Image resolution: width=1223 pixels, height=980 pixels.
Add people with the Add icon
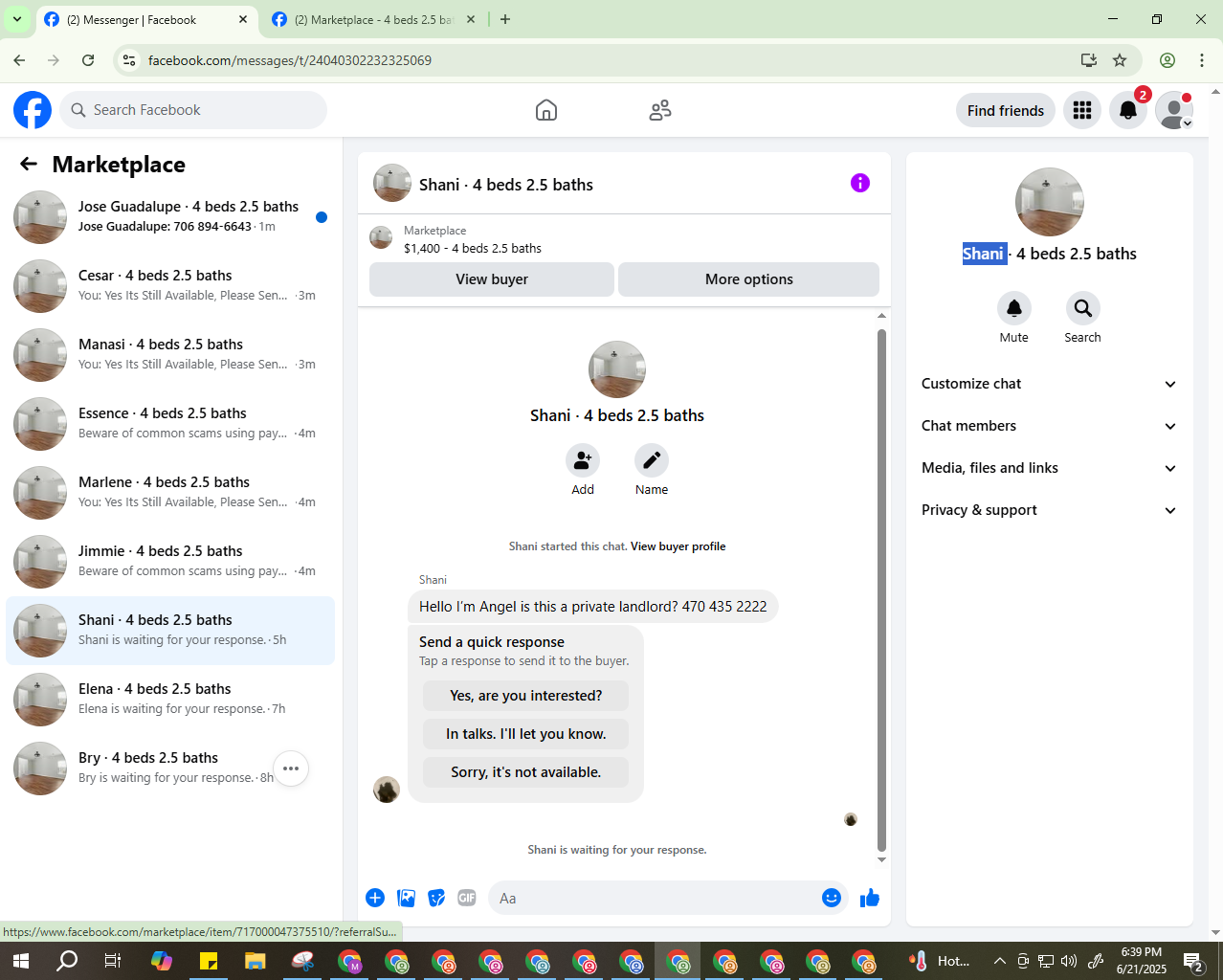coord(583,460)
